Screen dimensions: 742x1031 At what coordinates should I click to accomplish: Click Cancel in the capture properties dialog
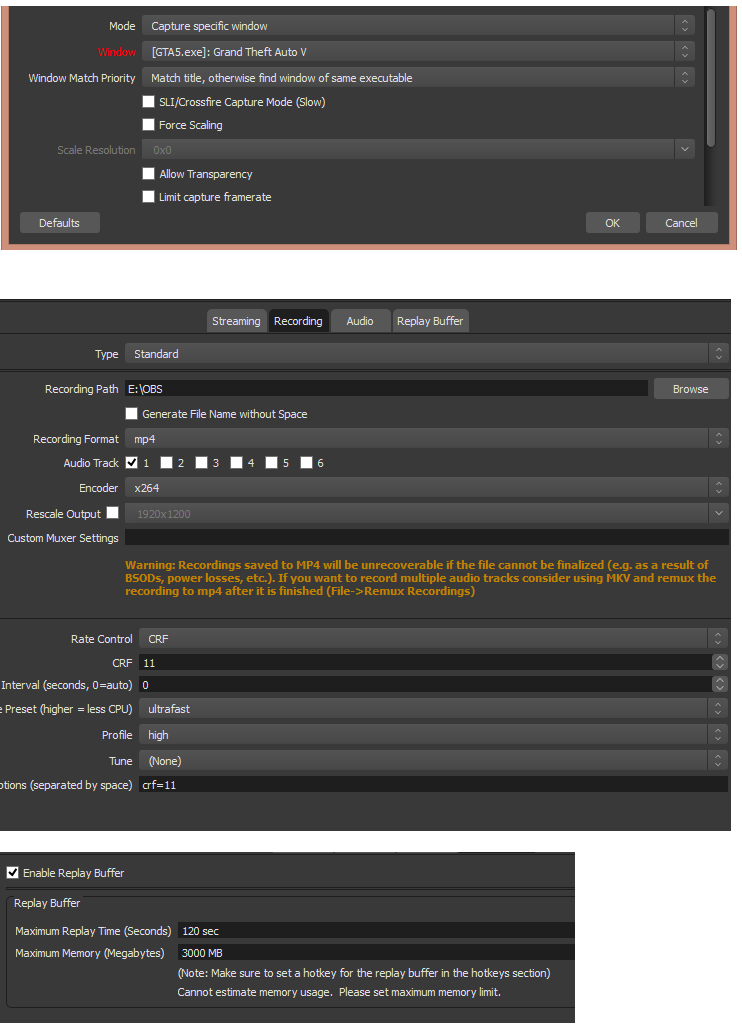pyautogui.click(x=681, y=223)
